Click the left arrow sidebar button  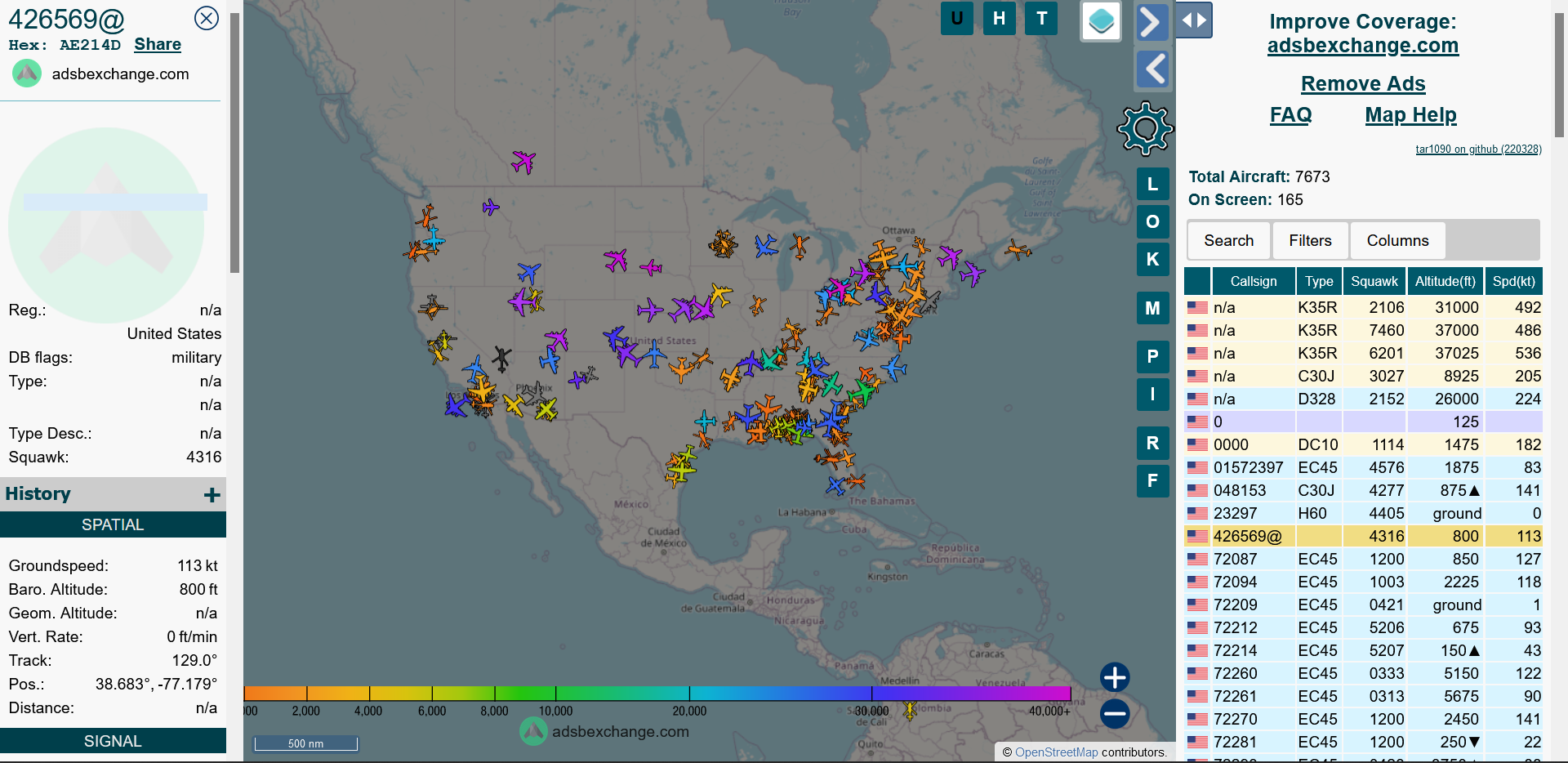(1153, 69)
